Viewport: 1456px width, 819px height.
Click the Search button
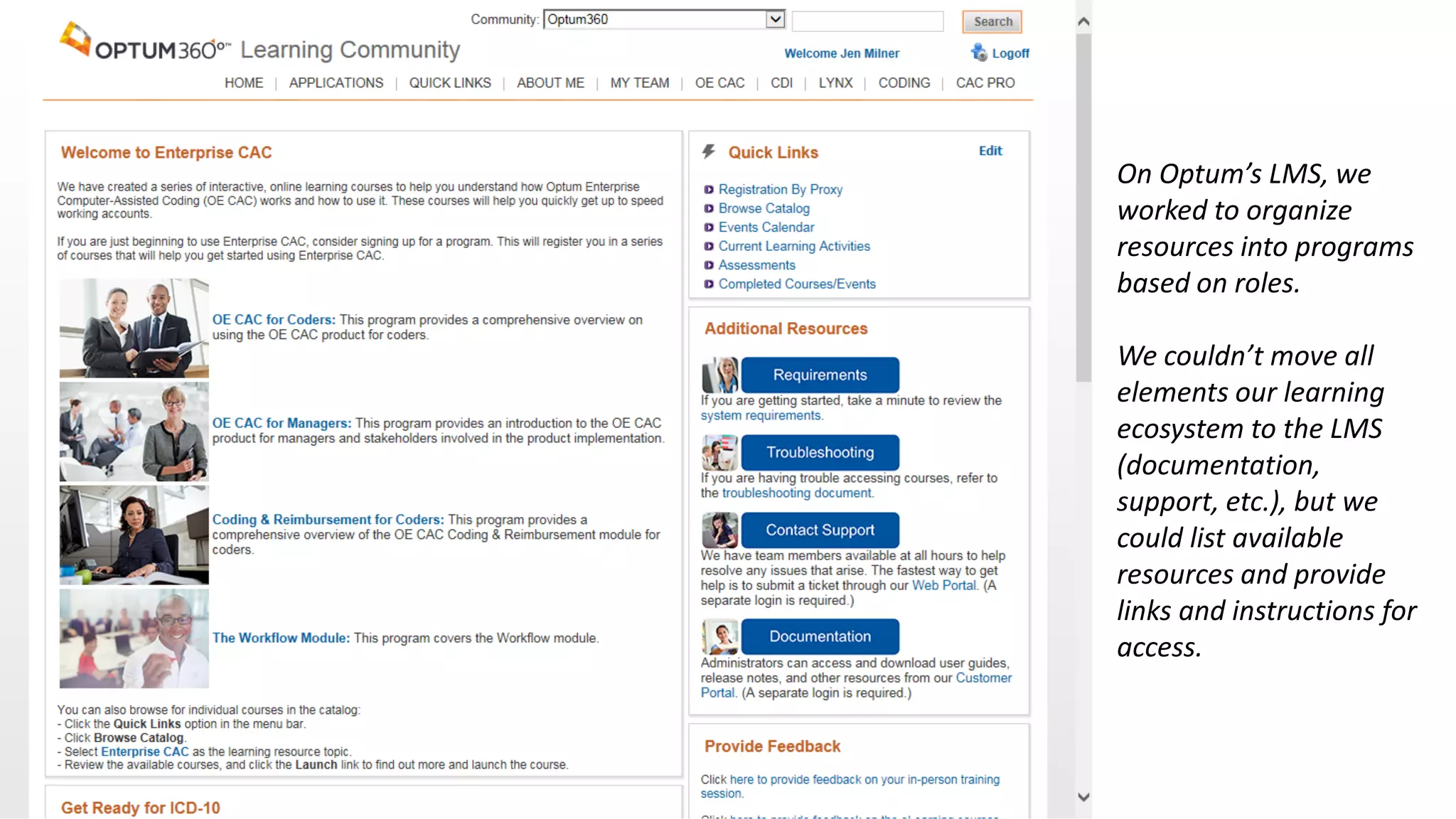coord(992,21)
